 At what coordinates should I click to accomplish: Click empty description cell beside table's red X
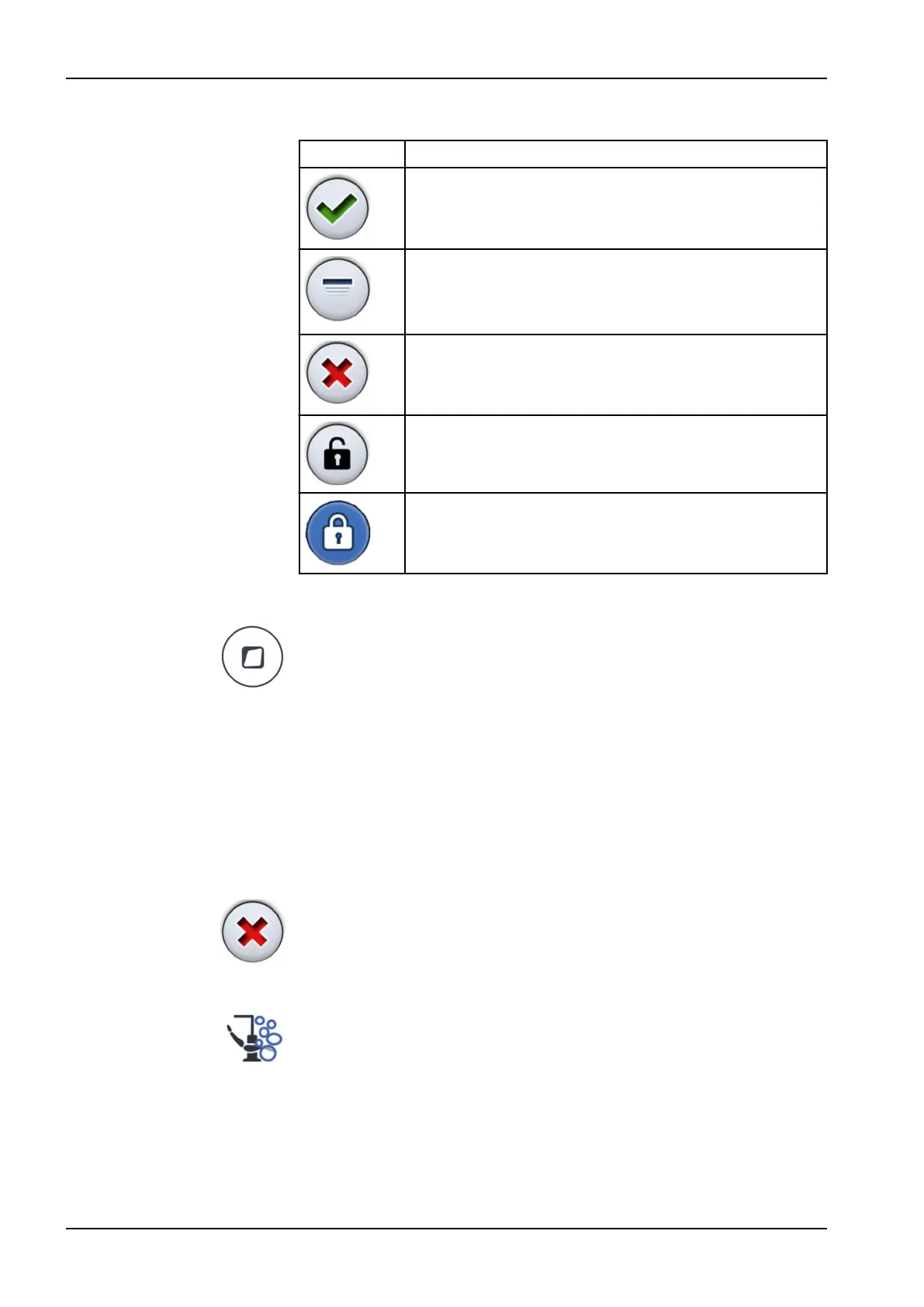pyautogui.click(x=616, y=375)
